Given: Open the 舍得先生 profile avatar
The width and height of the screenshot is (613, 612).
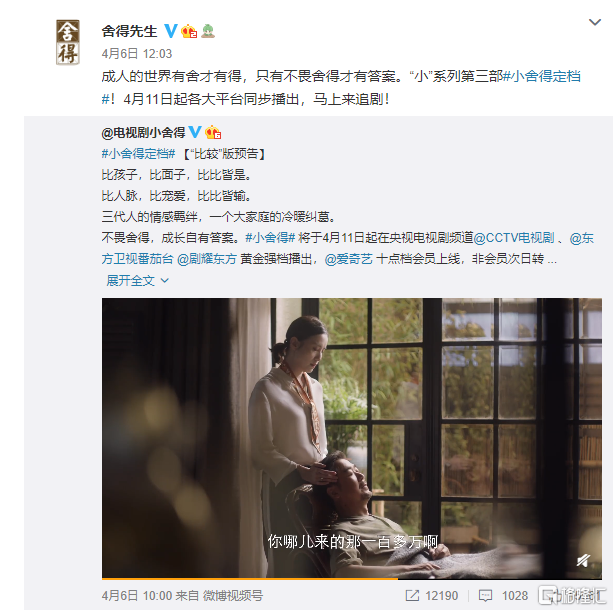Looking at the screenshot, I should (x=68, y=42).
